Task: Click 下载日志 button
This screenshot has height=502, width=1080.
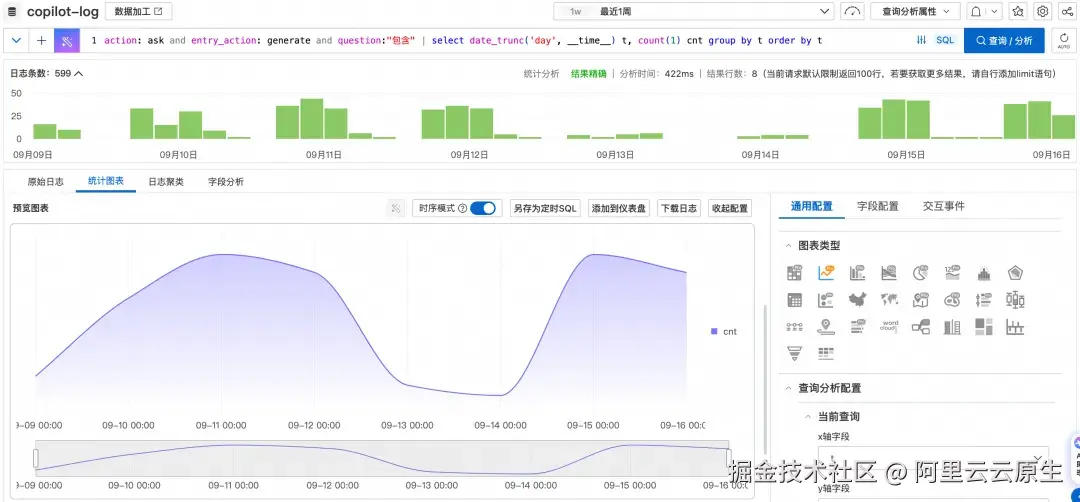Action: click(x=679, y=208)
